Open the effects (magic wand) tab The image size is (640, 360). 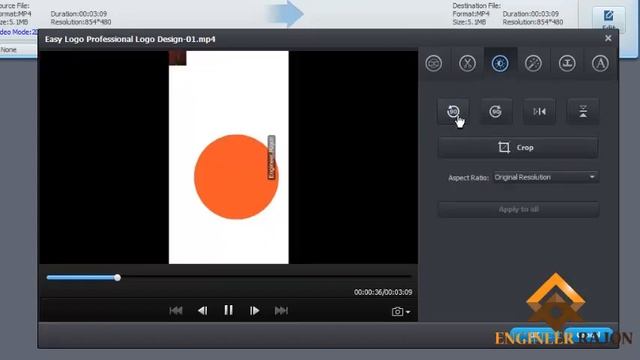(x=533, y=64)
